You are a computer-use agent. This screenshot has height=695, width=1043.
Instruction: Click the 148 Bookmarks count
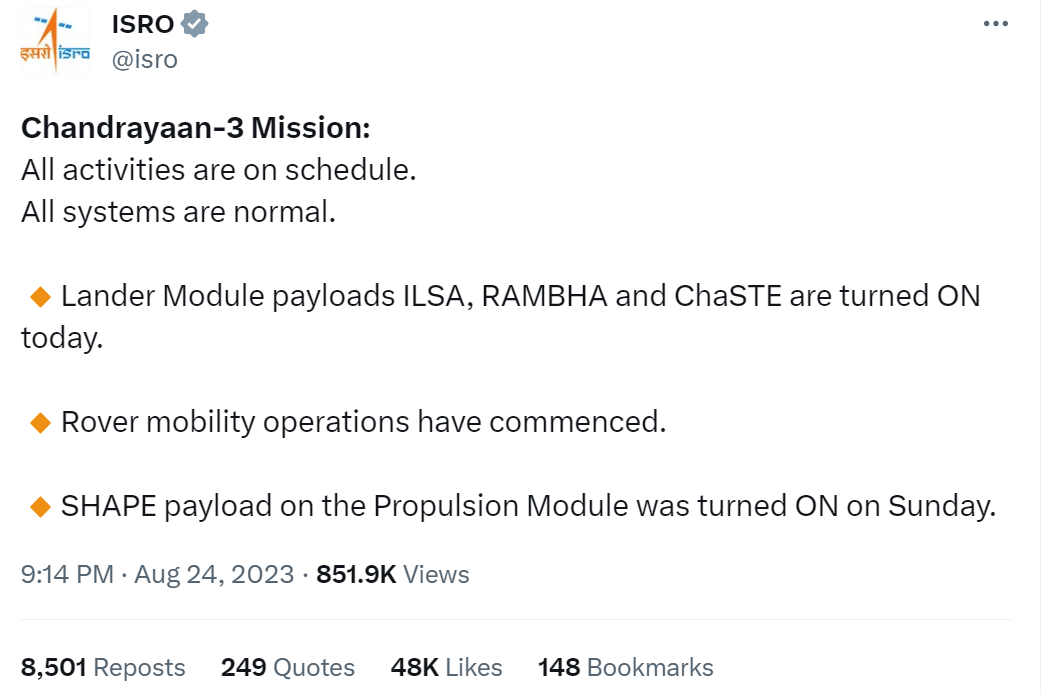(x=625, y=667)
